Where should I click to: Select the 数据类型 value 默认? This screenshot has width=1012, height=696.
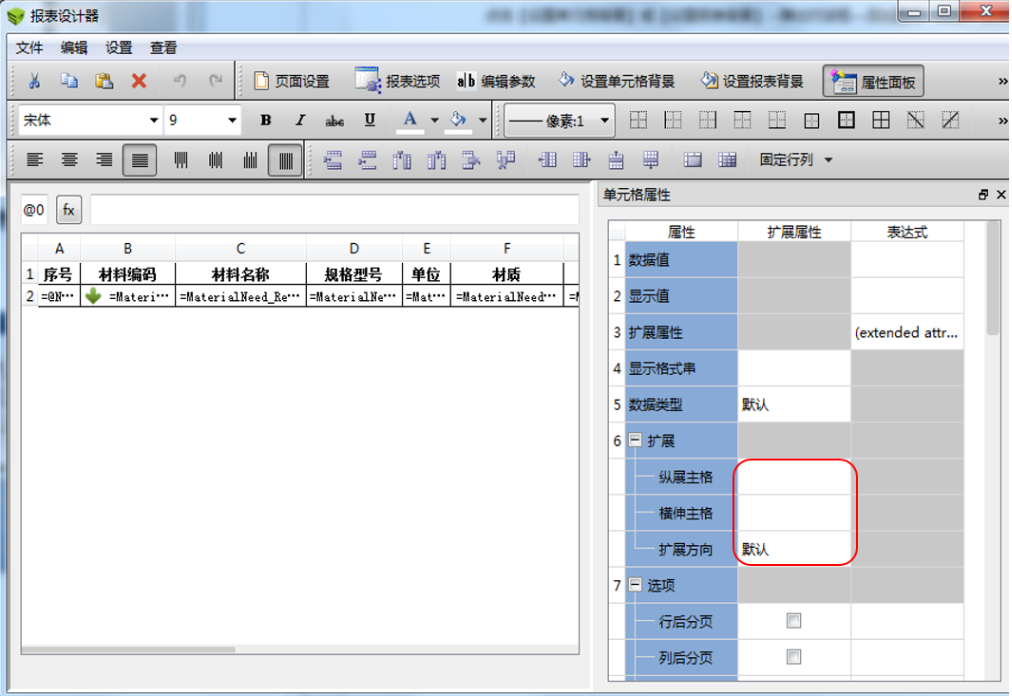pos(794,405)
